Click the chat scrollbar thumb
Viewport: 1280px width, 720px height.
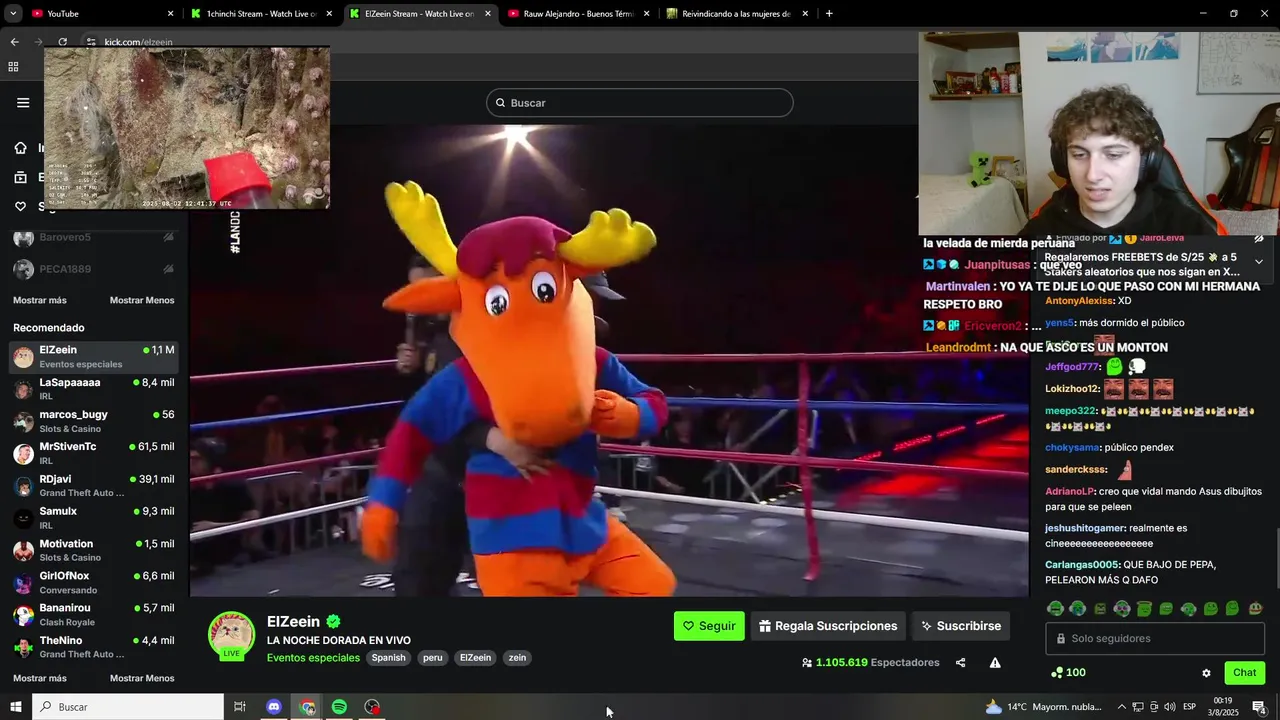(x=1276, y=558)
